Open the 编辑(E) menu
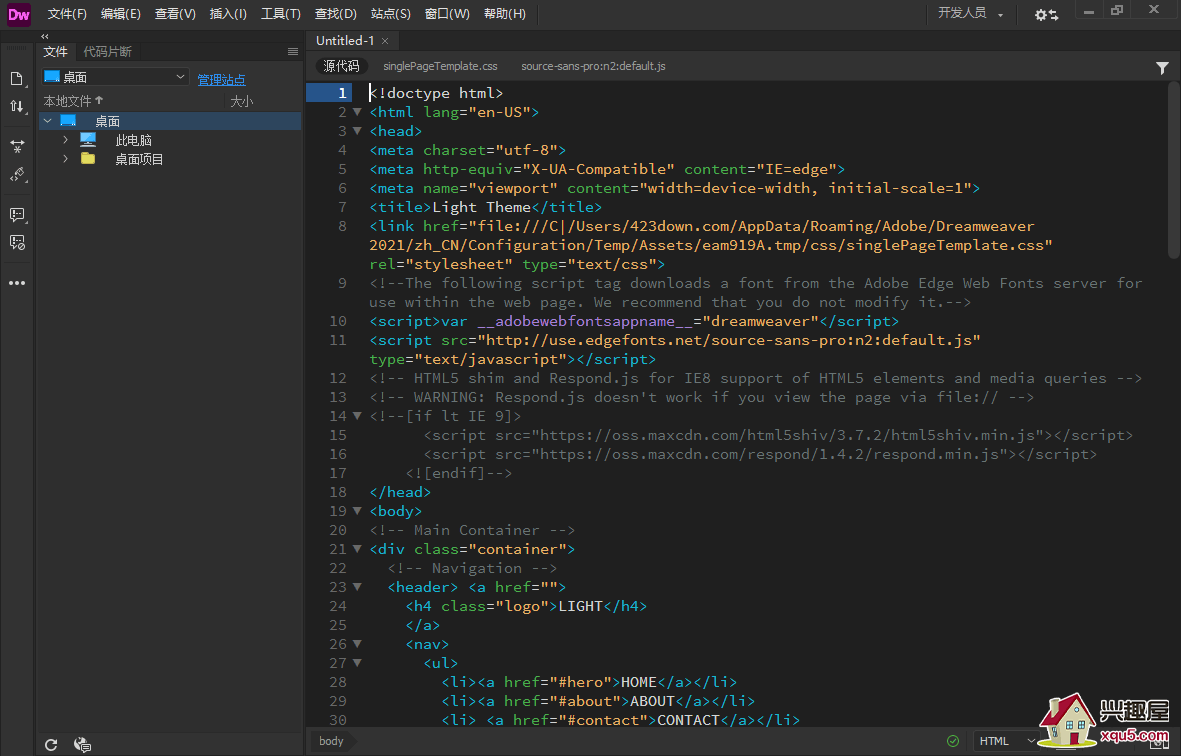The width and height of the screenshot is (1181, 756). (121, 14)
